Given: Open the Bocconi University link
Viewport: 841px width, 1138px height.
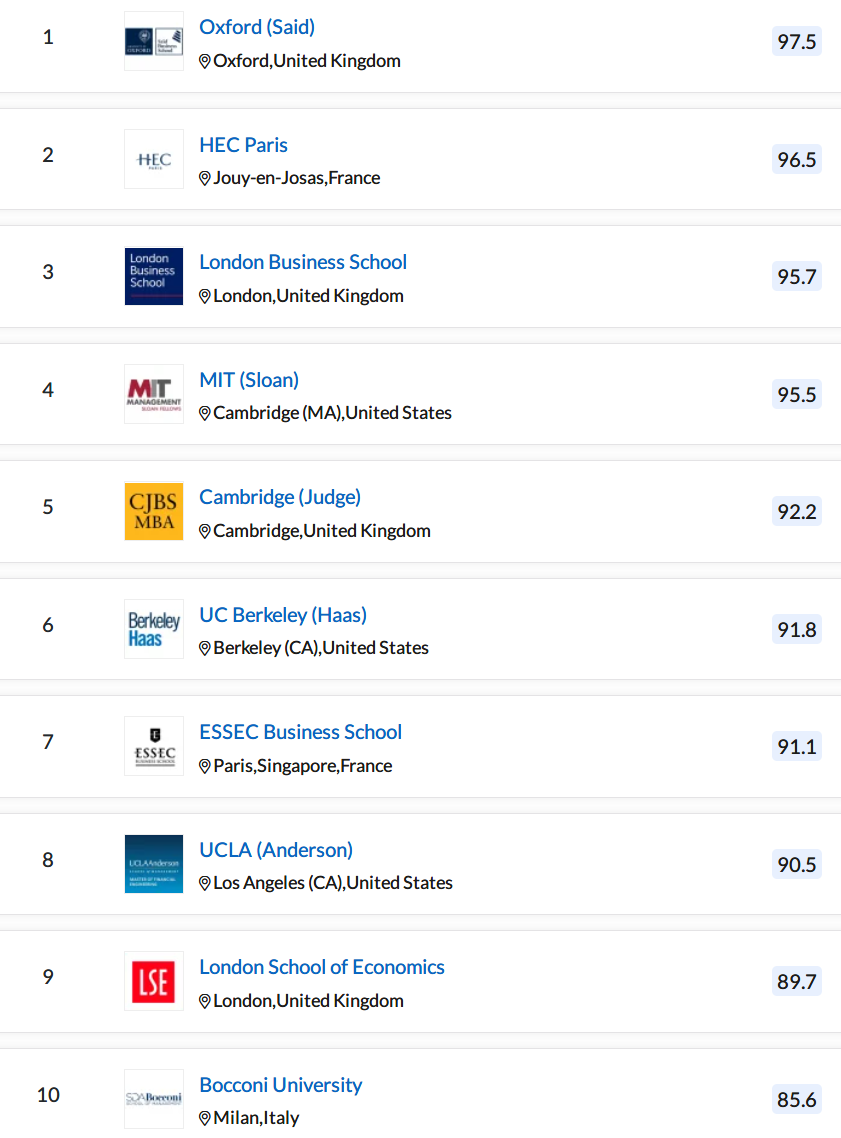Looking at the screenshot, I should pos(280,1084).
